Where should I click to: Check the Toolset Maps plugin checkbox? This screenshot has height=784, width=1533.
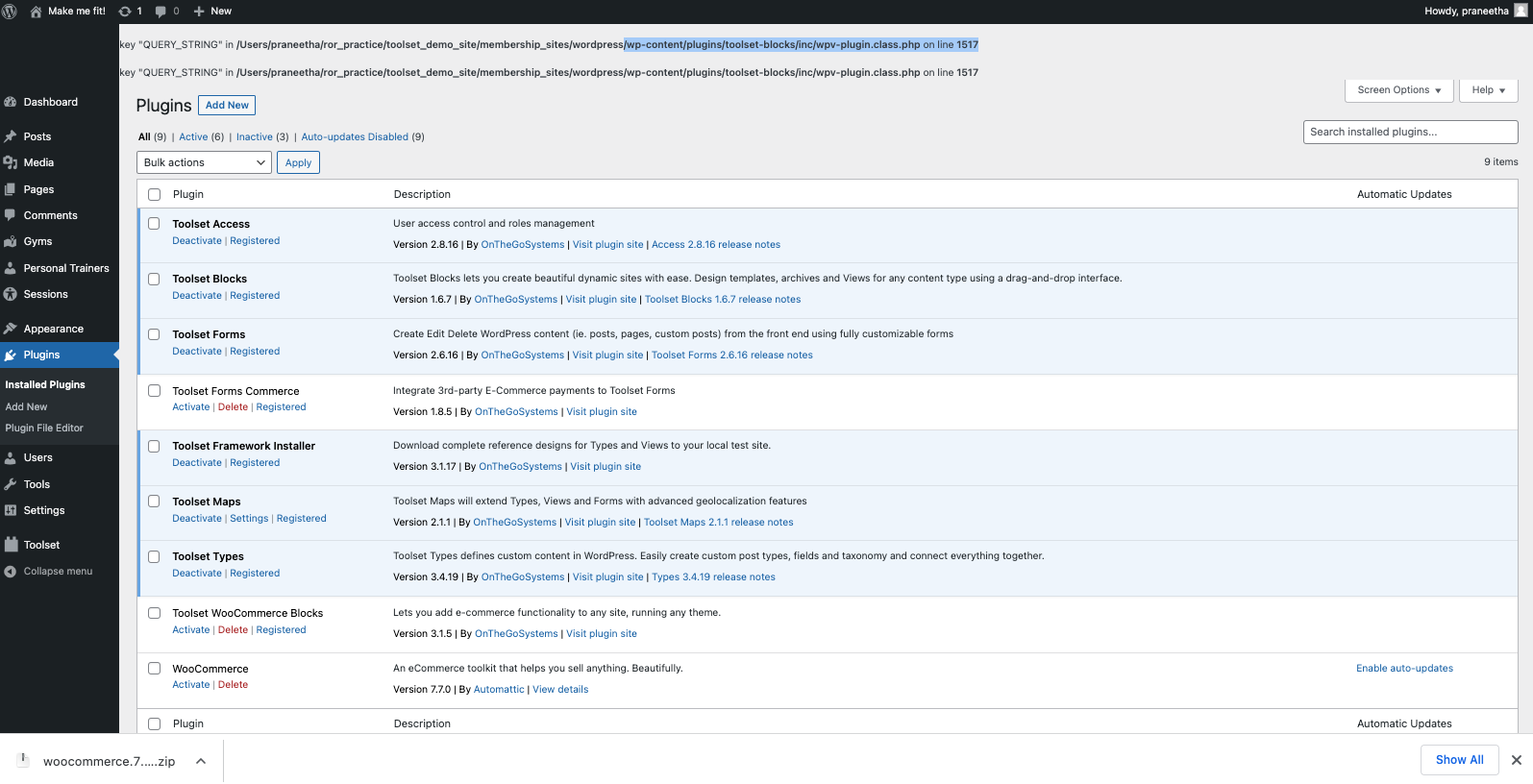click(154, 502)
